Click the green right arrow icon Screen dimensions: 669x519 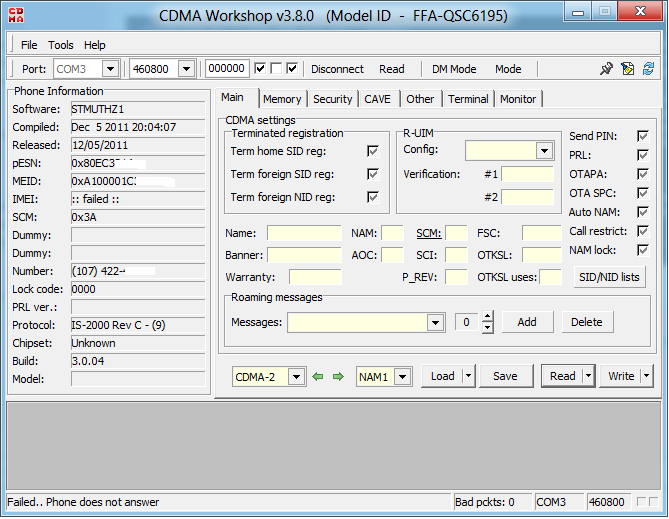[338, 376]
